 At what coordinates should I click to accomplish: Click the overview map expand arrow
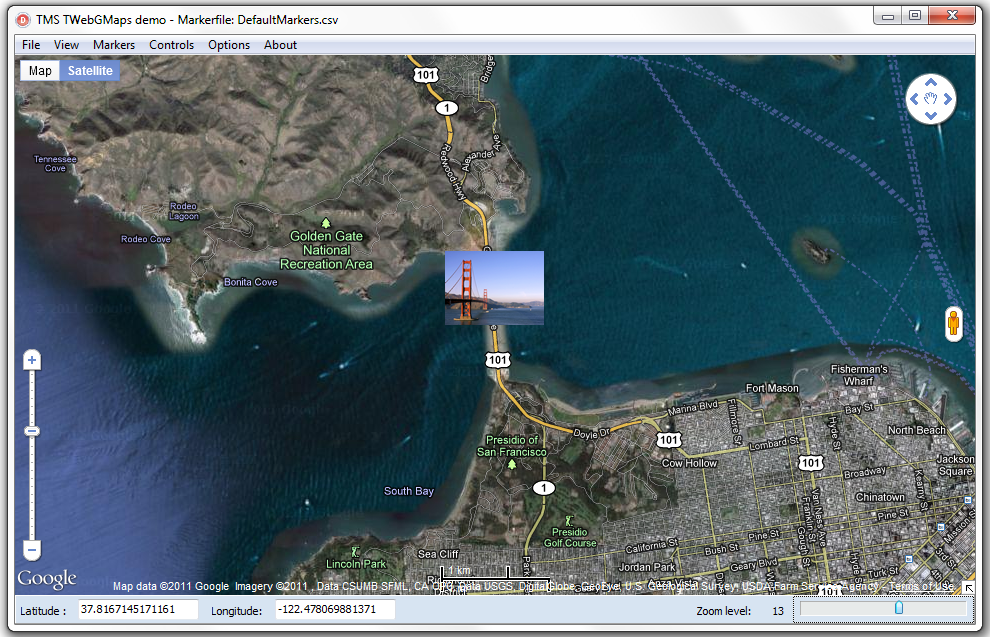click(968, 588)
